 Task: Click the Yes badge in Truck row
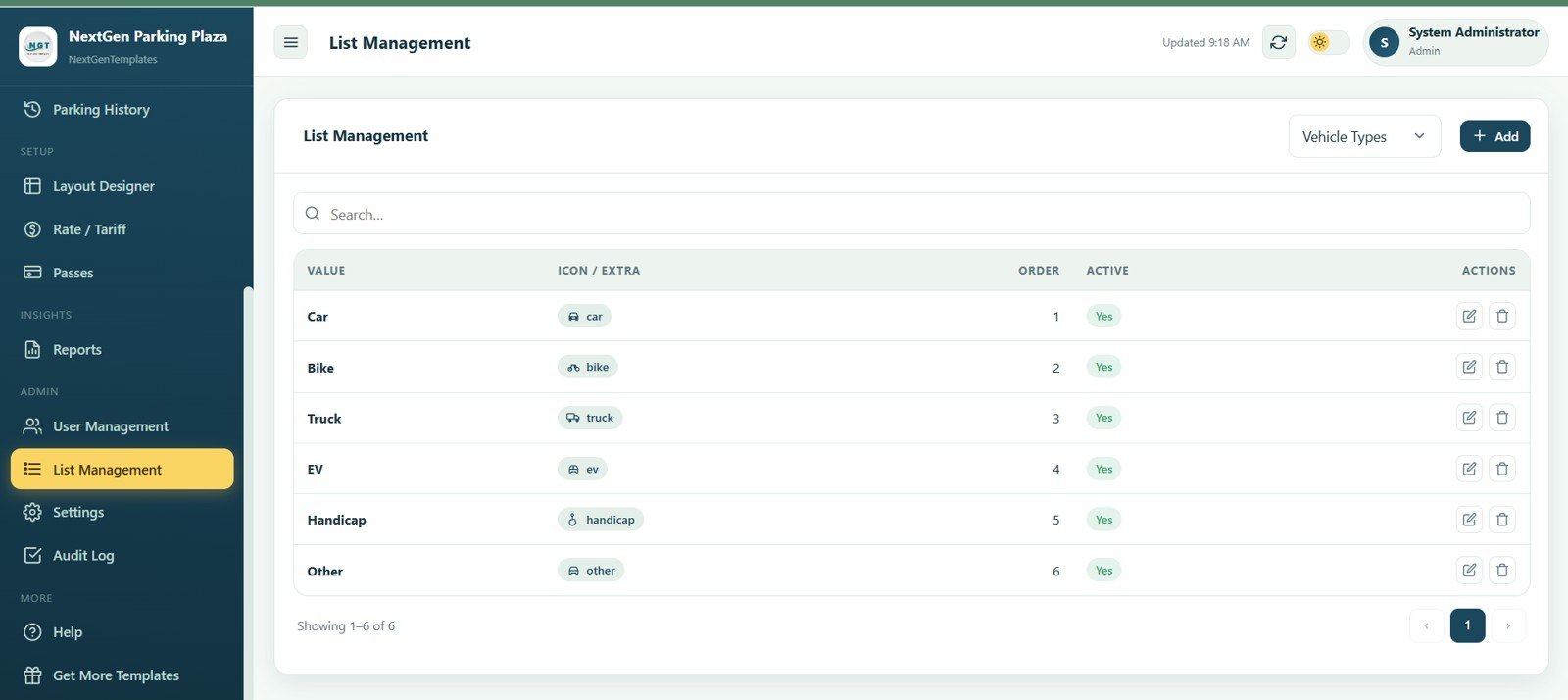coord(1103,418)
